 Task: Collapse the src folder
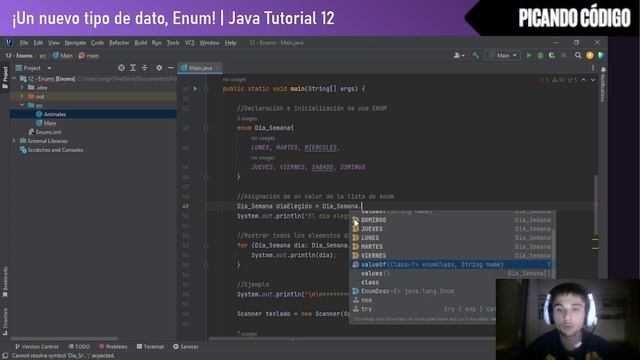click(x=22, y=105)
